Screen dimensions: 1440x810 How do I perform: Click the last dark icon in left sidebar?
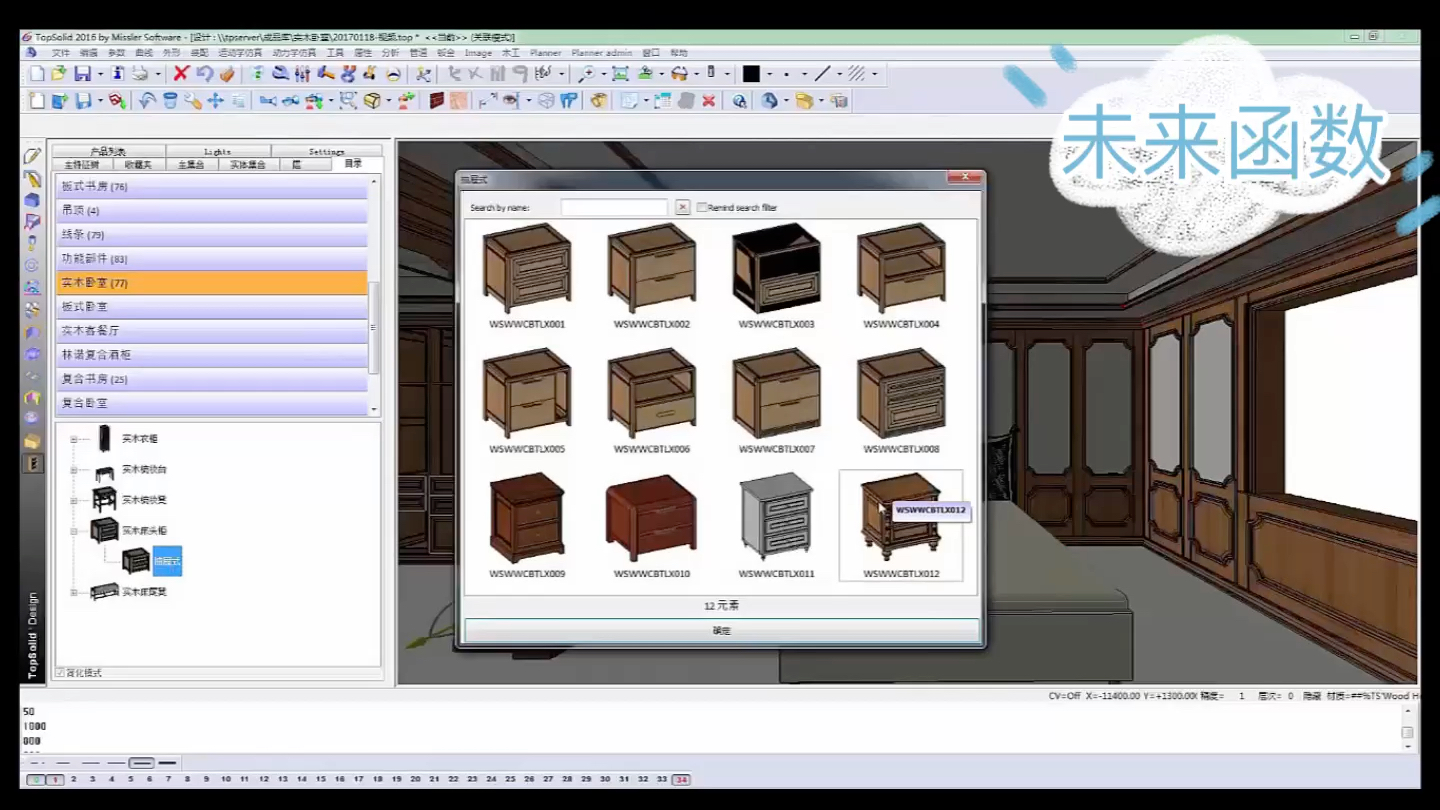[x=33, y=464]
